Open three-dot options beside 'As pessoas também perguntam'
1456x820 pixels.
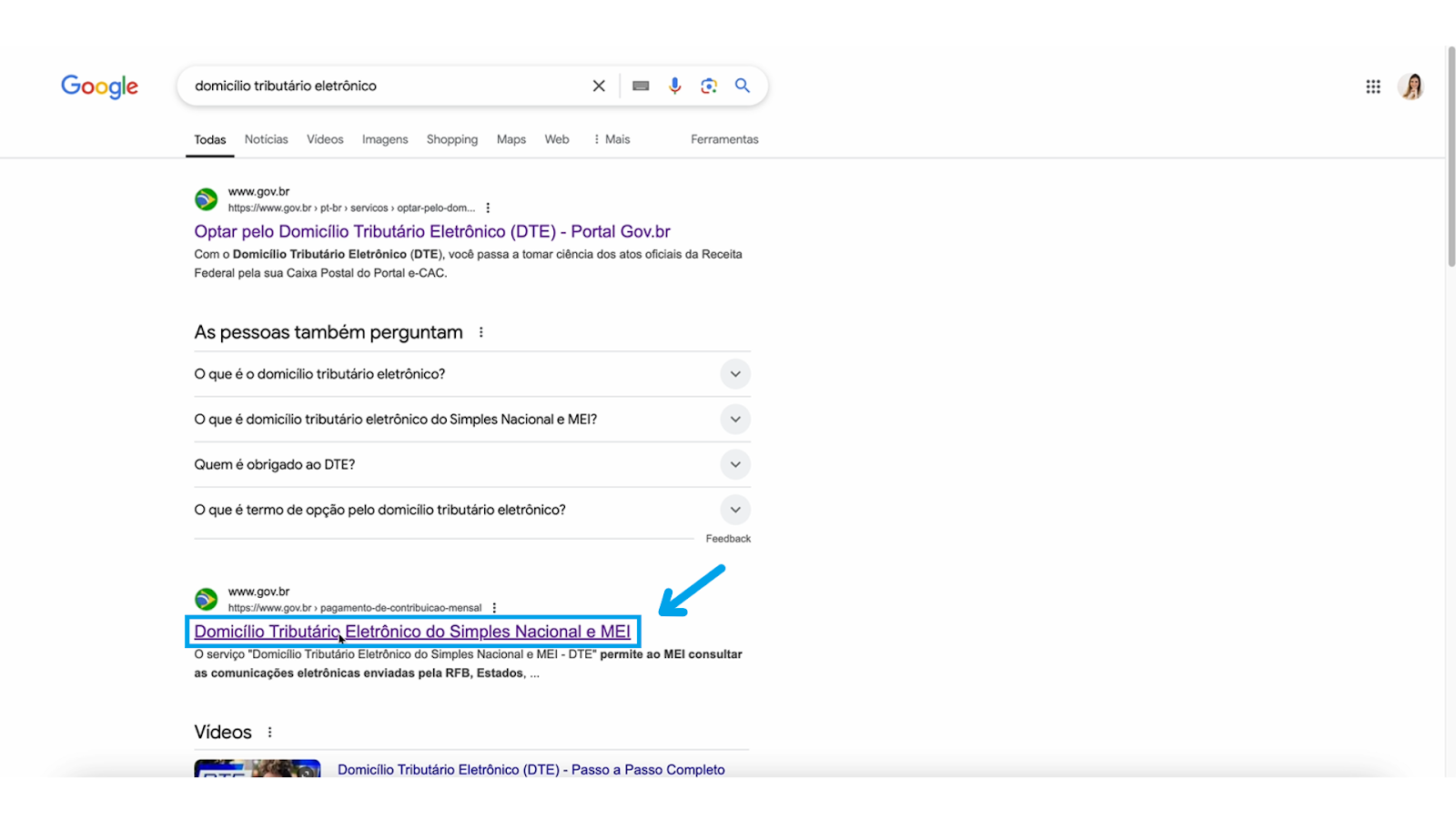tap(481, 332)
